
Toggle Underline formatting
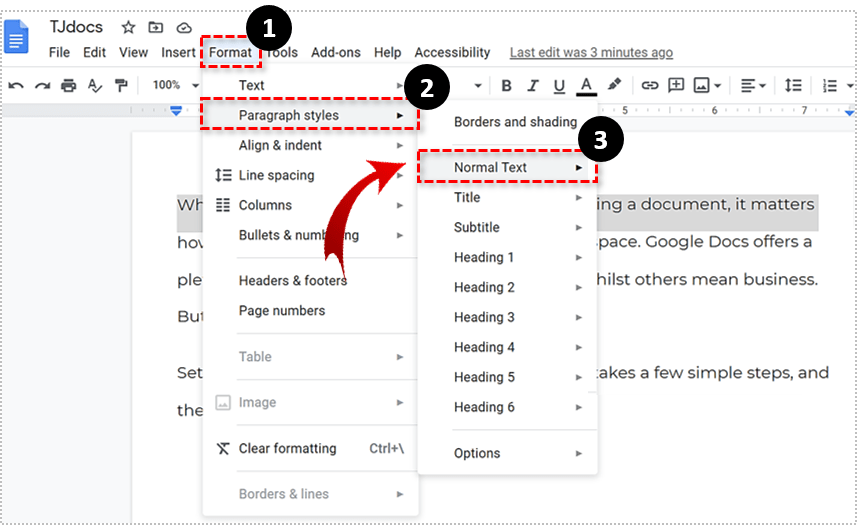(x=559, y=86)
